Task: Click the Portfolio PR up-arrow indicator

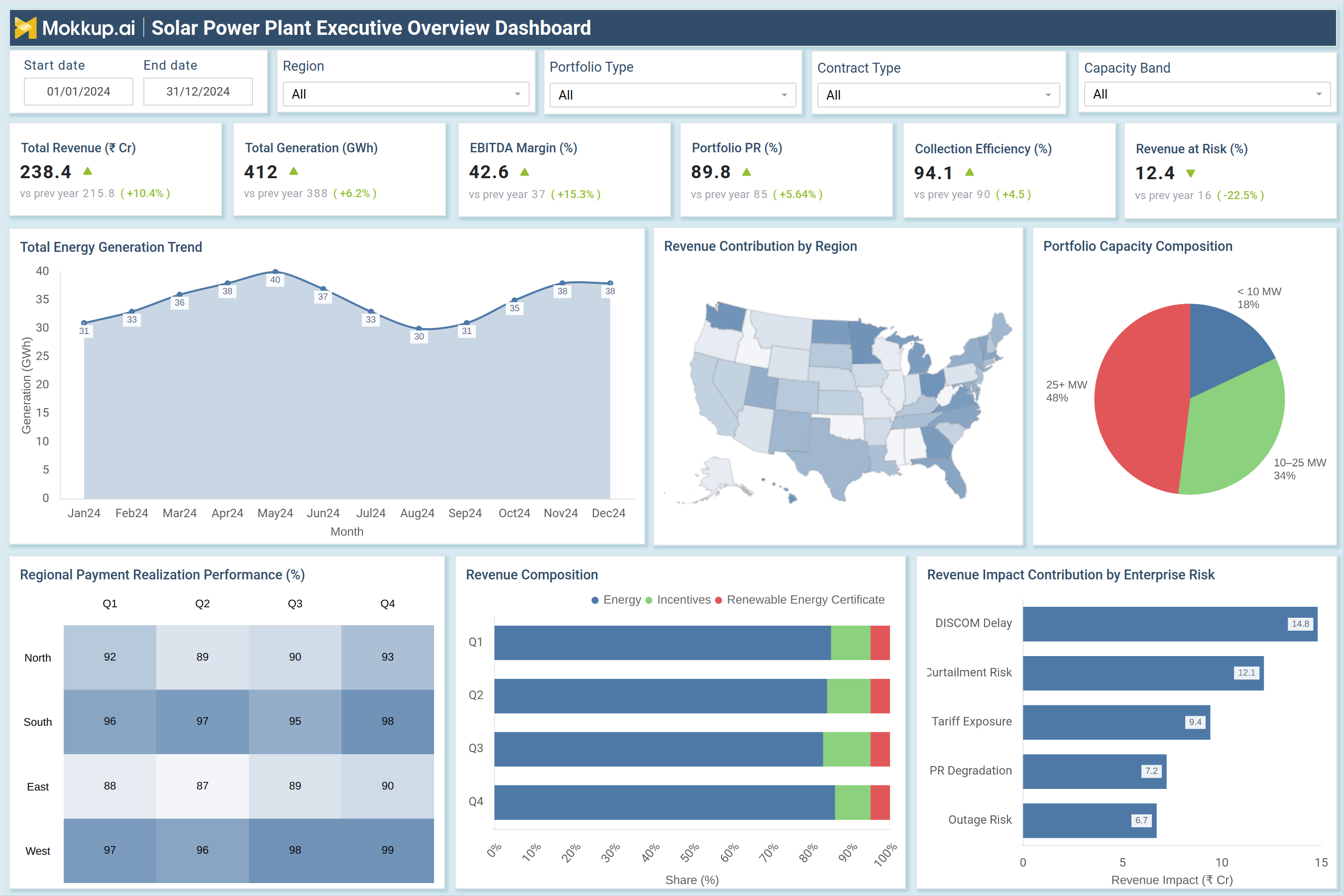Action: 746,171
